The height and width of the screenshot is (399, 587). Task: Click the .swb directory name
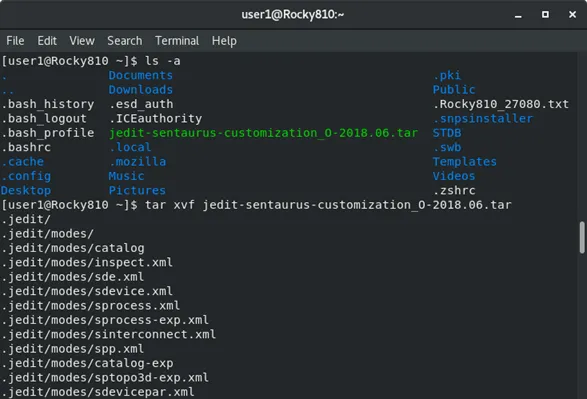tap(447, 147)
